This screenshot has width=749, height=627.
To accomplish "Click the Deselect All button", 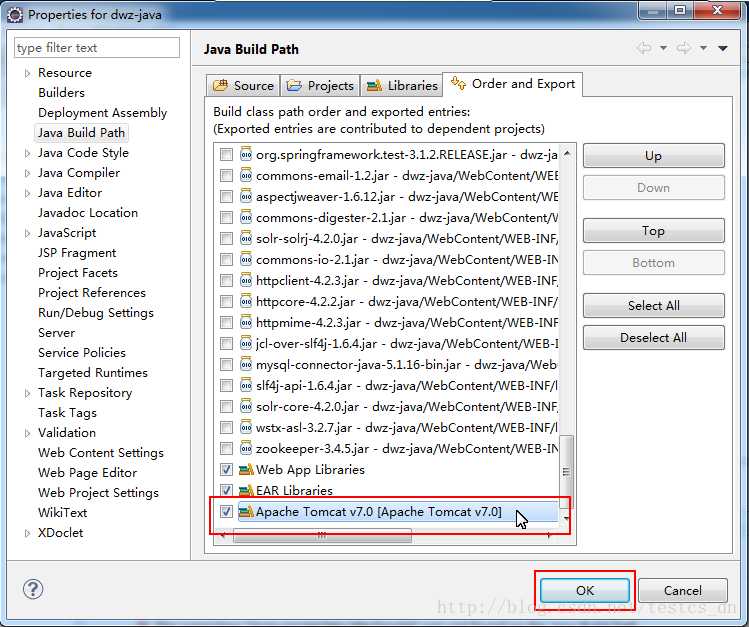I will pos(653,338).
